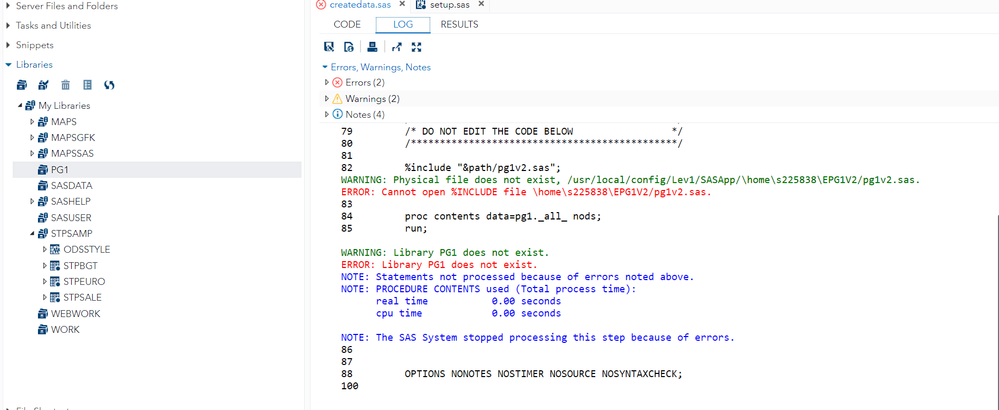999x410 pixels.
Task: Click the blue Notes info icon
Action: (338, 115)
